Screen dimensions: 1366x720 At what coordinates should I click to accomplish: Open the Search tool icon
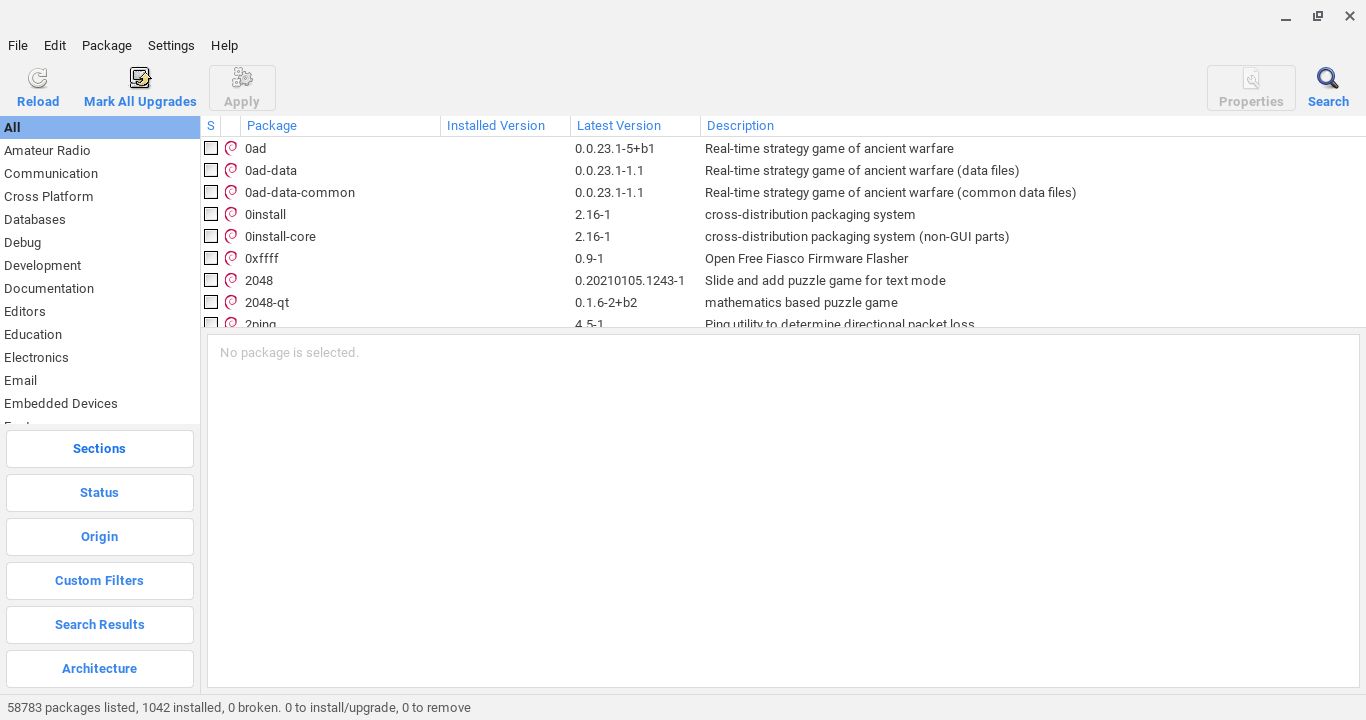tap(1327, 79)
